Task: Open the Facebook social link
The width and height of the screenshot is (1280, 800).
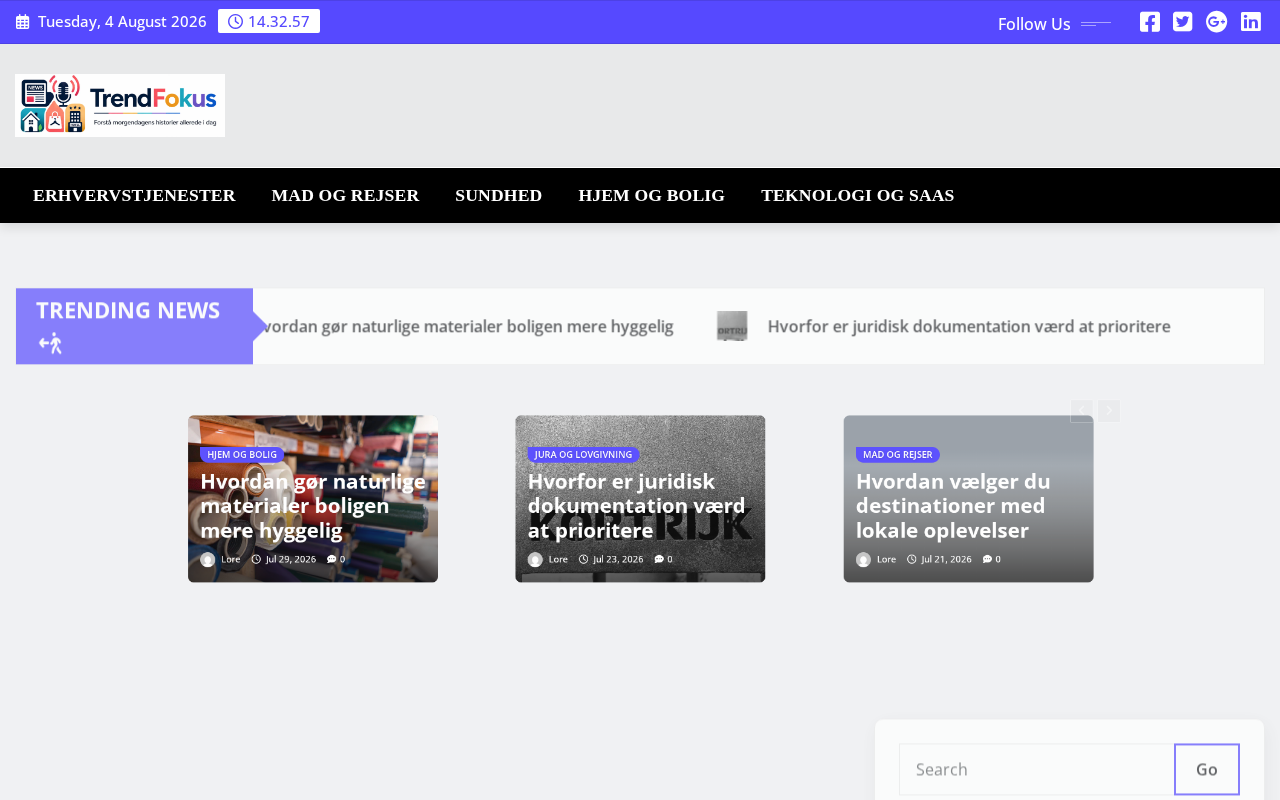Action: point(1150,22)
